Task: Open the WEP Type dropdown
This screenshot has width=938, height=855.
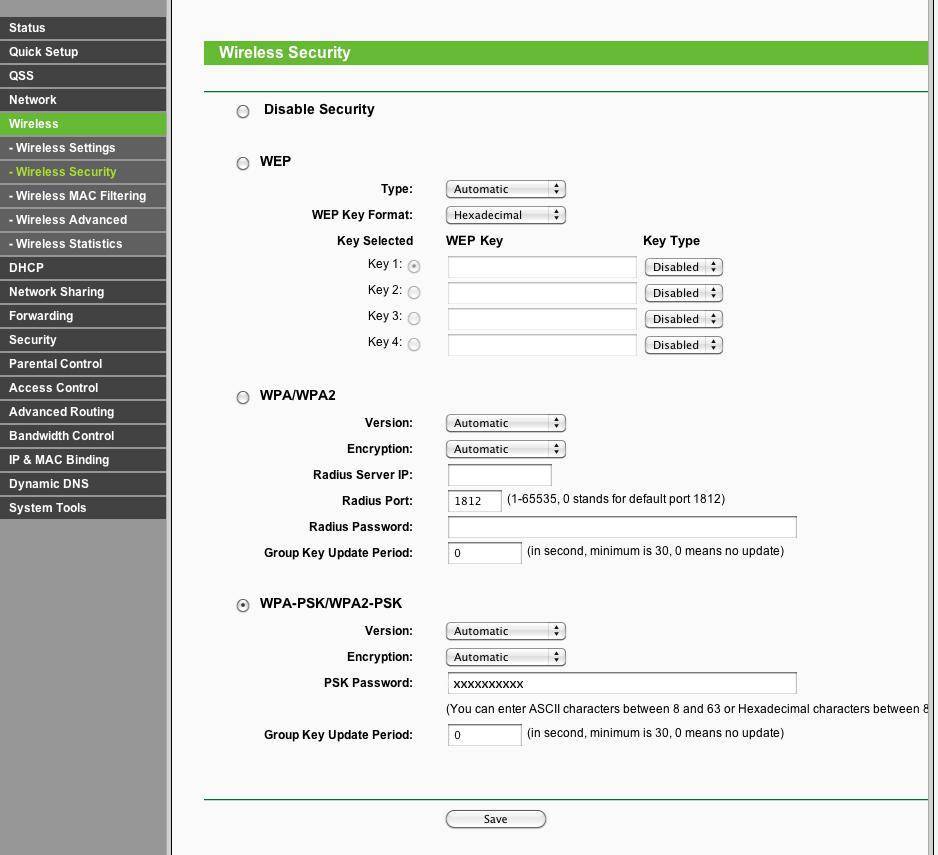Action: pyautogui.click(x=505, y=189)
